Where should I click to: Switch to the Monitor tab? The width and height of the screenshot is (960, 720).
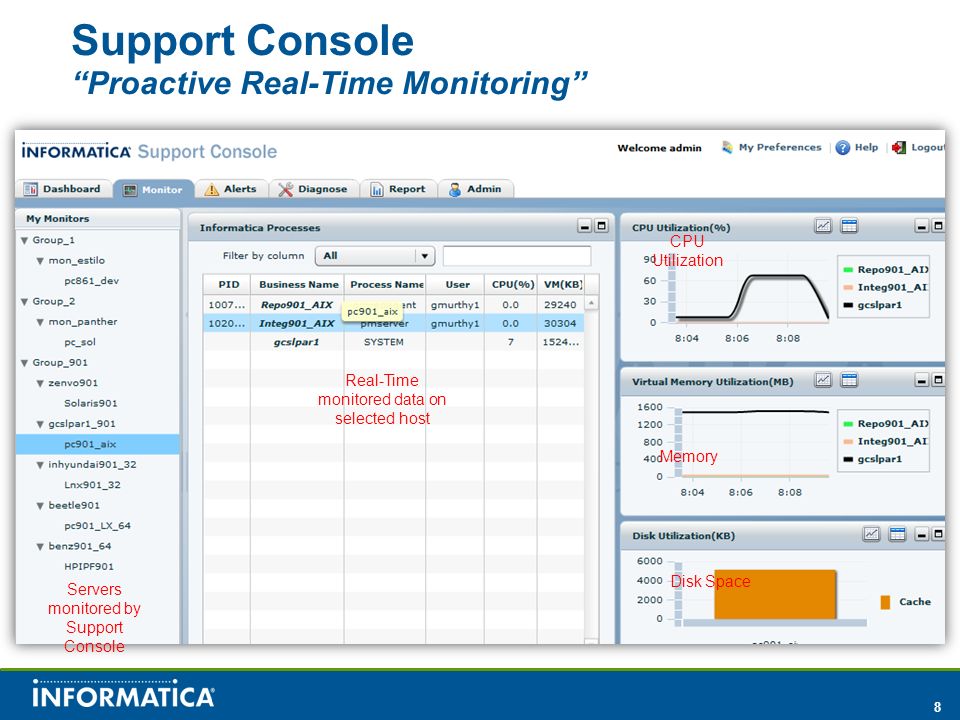tap(154, 189)
